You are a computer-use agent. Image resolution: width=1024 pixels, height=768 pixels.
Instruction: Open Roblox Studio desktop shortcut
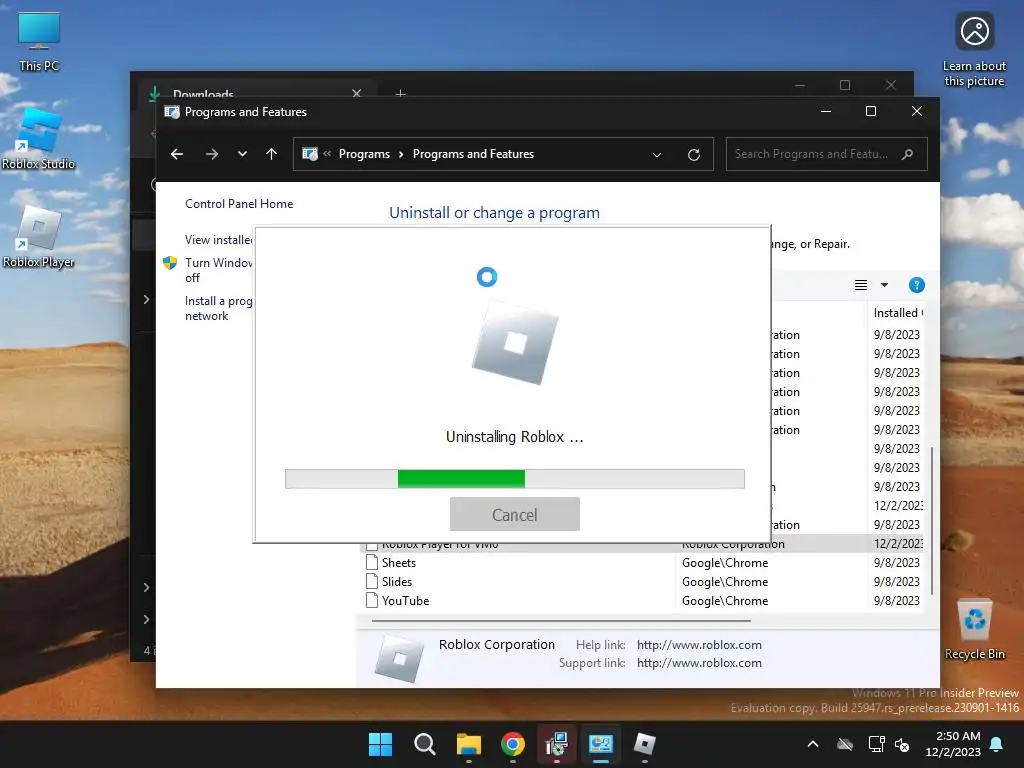[x=39, y=138]
